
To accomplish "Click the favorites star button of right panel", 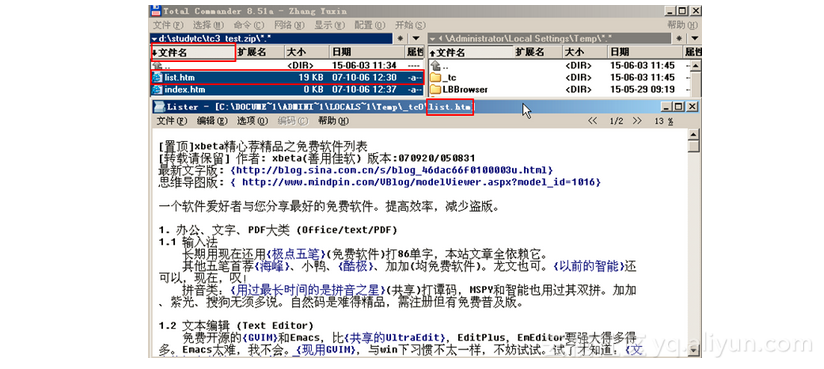I will (679, 38).
